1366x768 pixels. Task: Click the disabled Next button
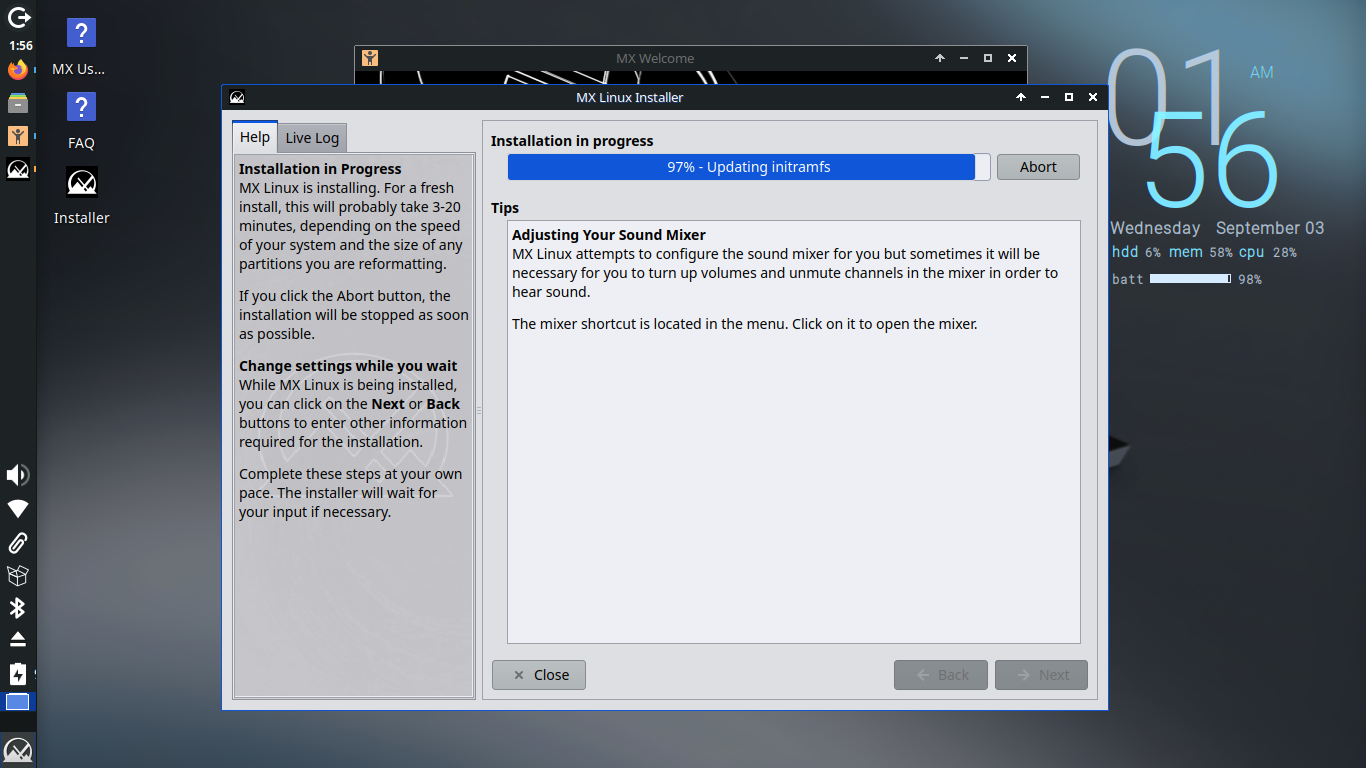click(1041, 675)
